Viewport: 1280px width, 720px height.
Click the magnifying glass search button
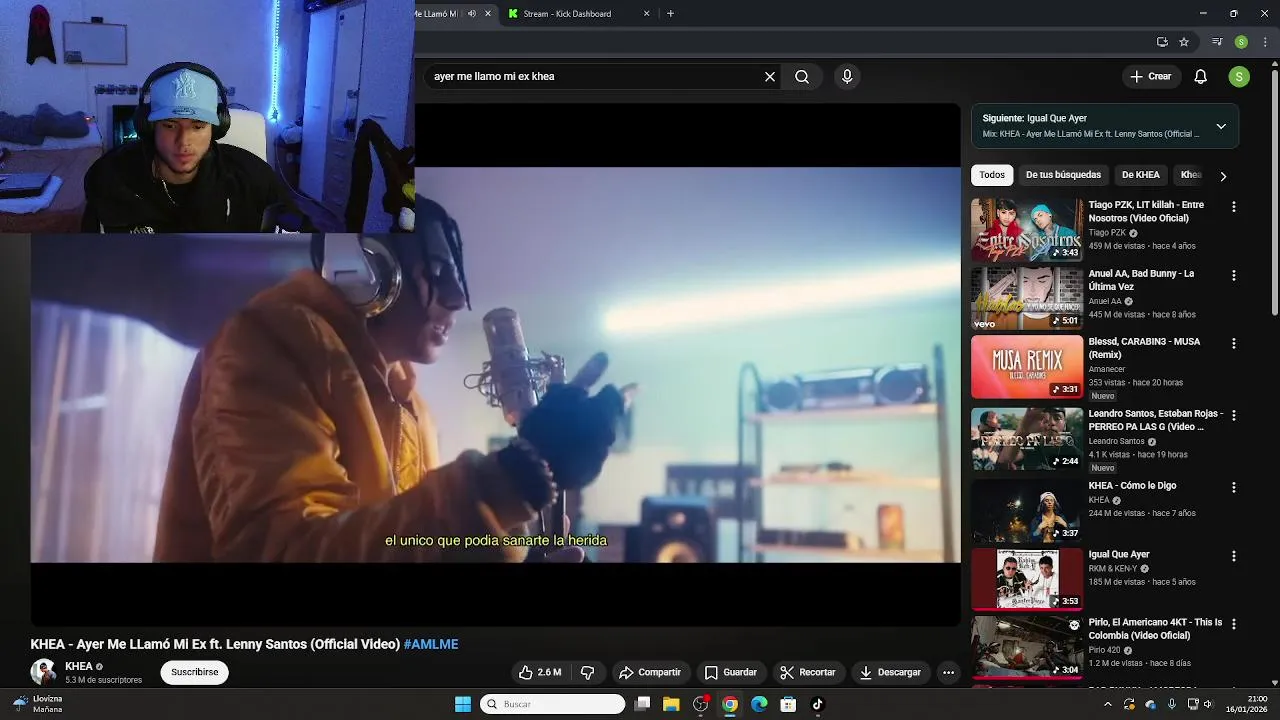[802, 77]
